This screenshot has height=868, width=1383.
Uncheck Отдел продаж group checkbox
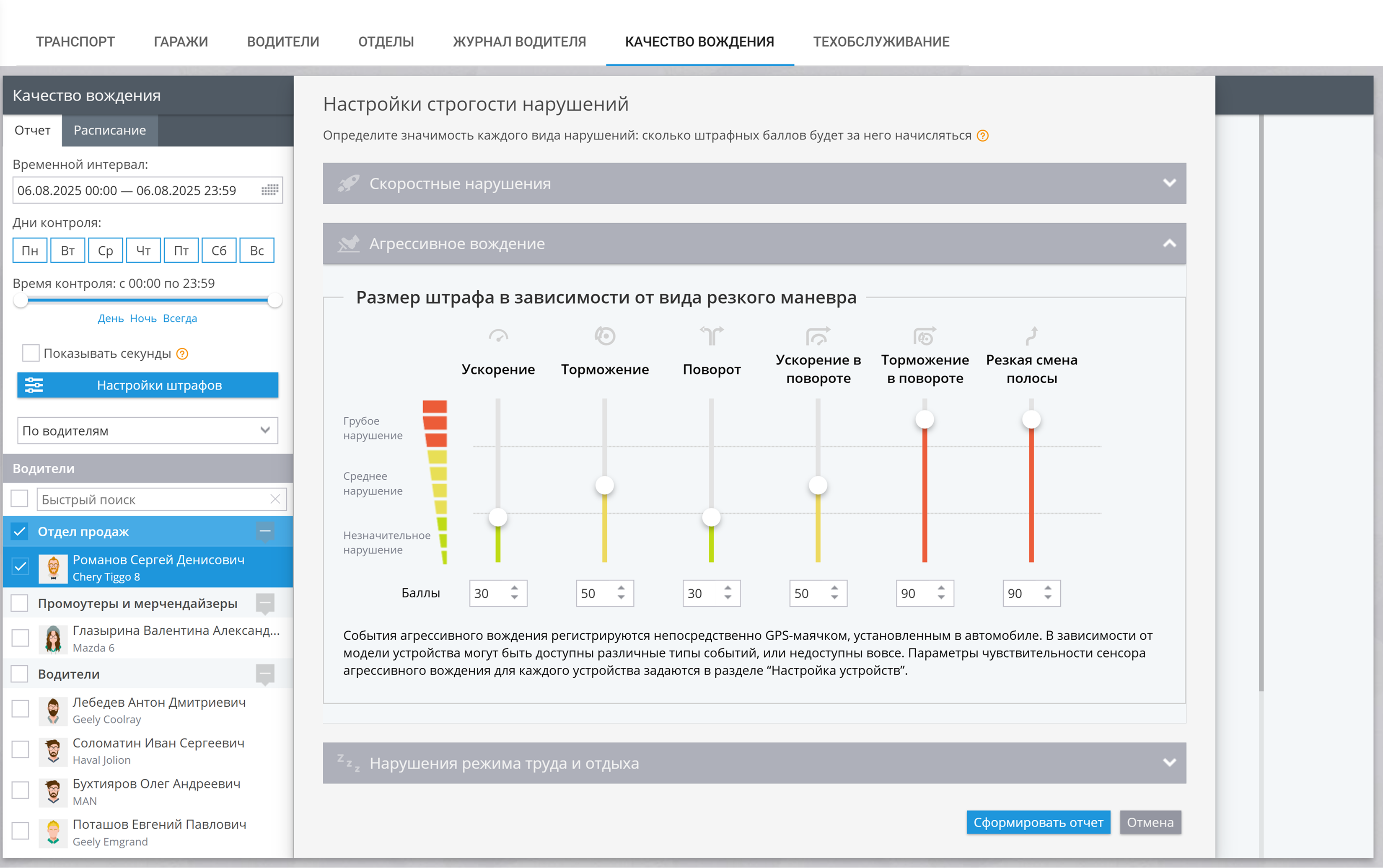20,531
